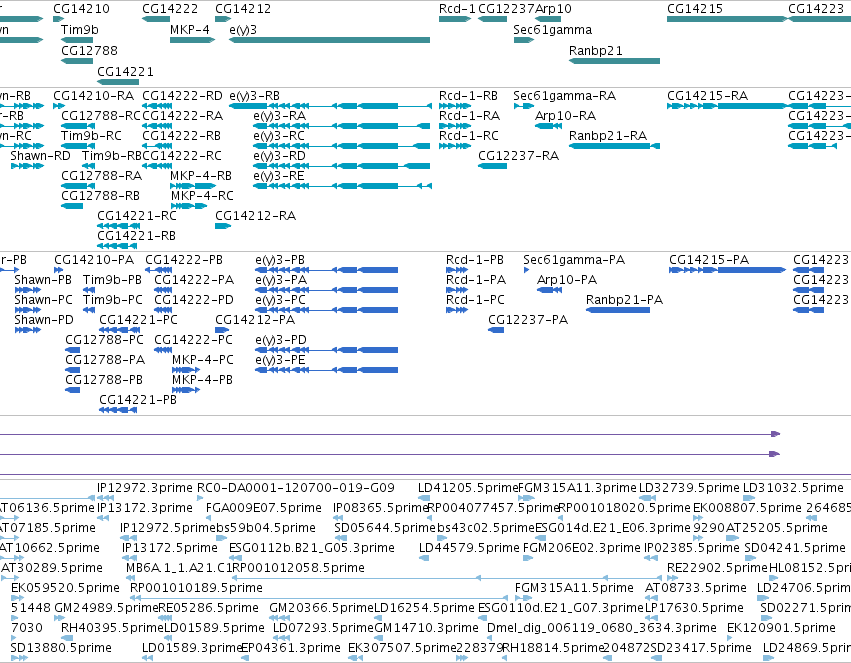Viewport: 851px width, 663px height.
Task: Click the CG12788-RB transcript label
Action: tap(100, 195)
